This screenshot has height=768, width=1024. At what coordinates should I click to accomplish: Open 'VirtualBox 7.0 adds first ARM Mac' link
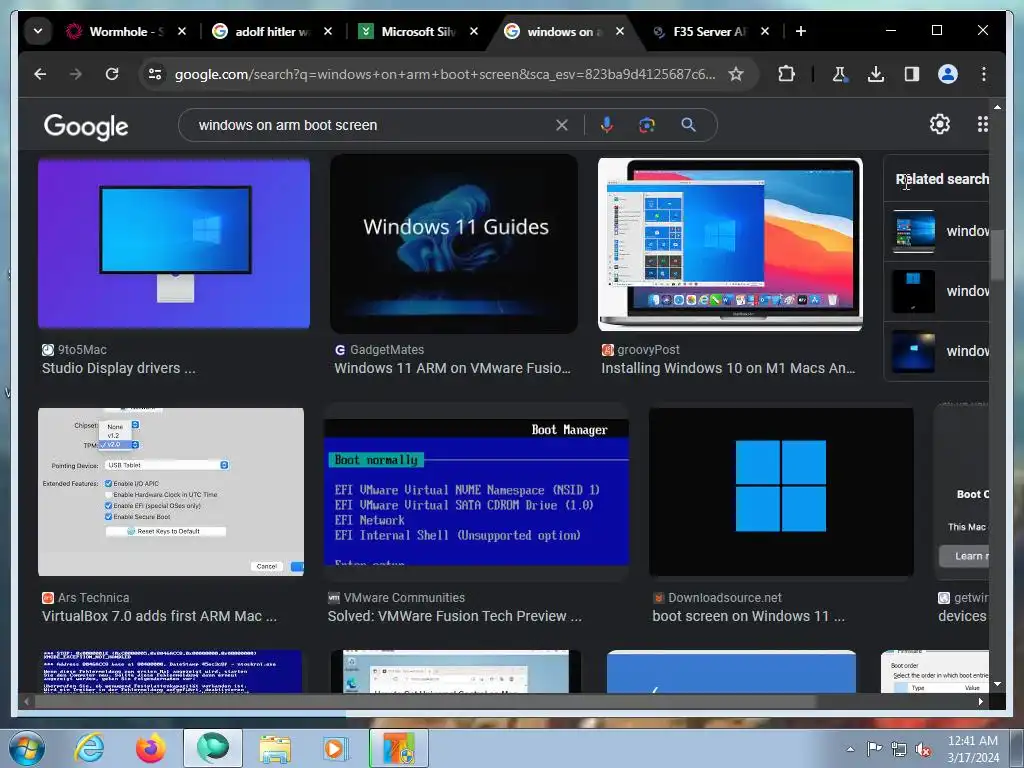pos(159,616)
